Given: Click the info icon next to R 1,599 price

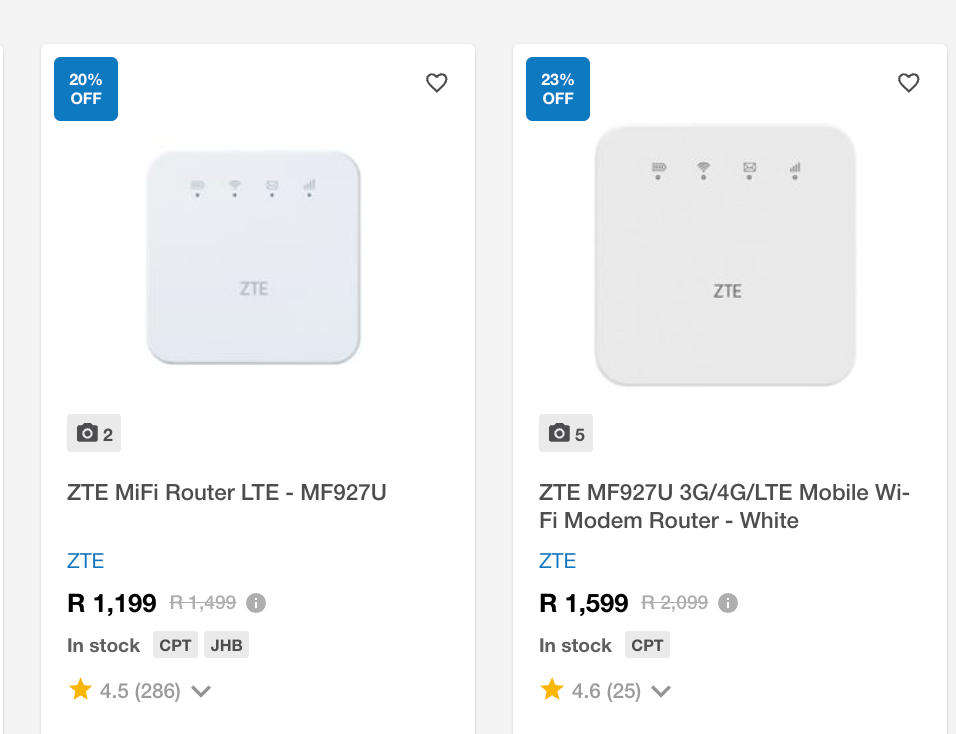Looking at the screenshot, I should (728, 602).
